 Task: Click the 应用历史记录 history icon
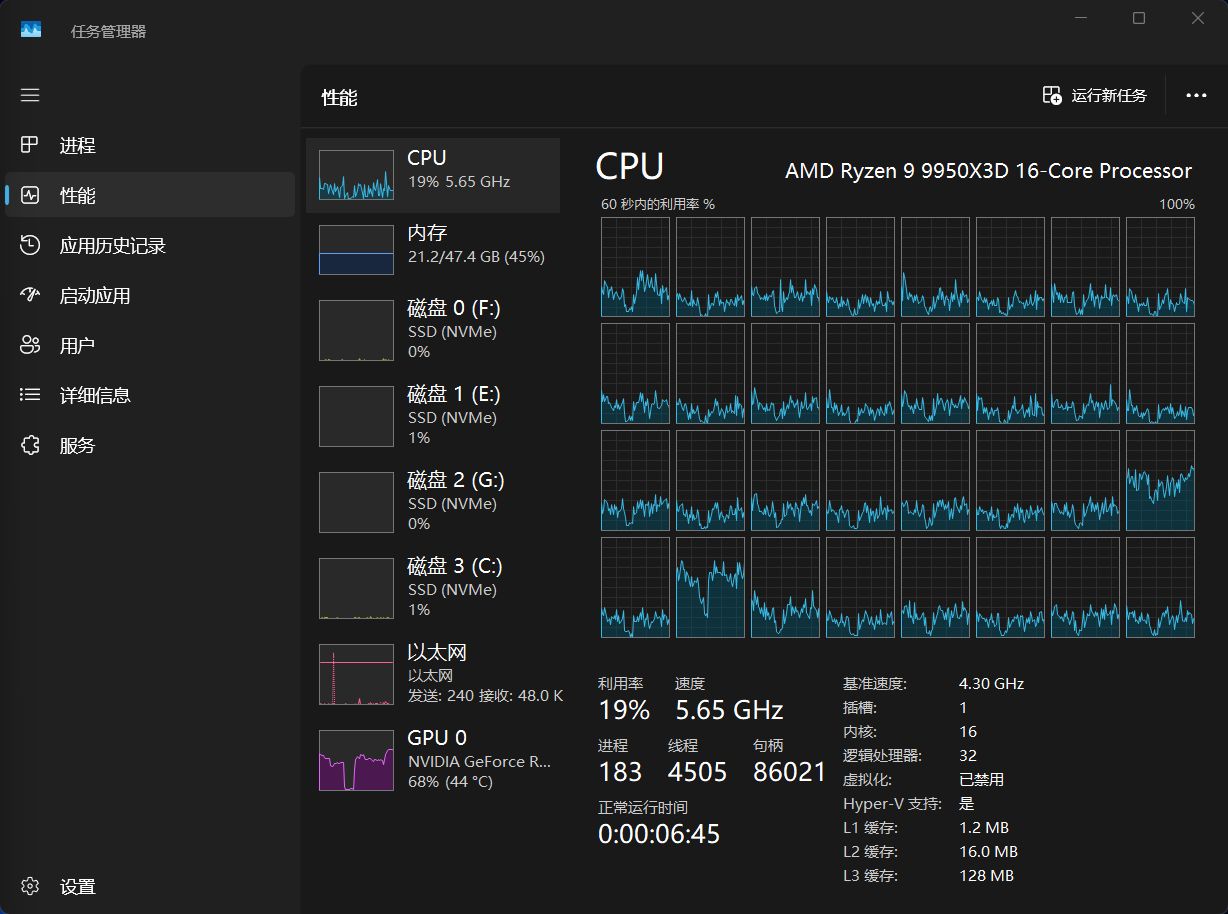pyautogui.click(x=30, y=245)
